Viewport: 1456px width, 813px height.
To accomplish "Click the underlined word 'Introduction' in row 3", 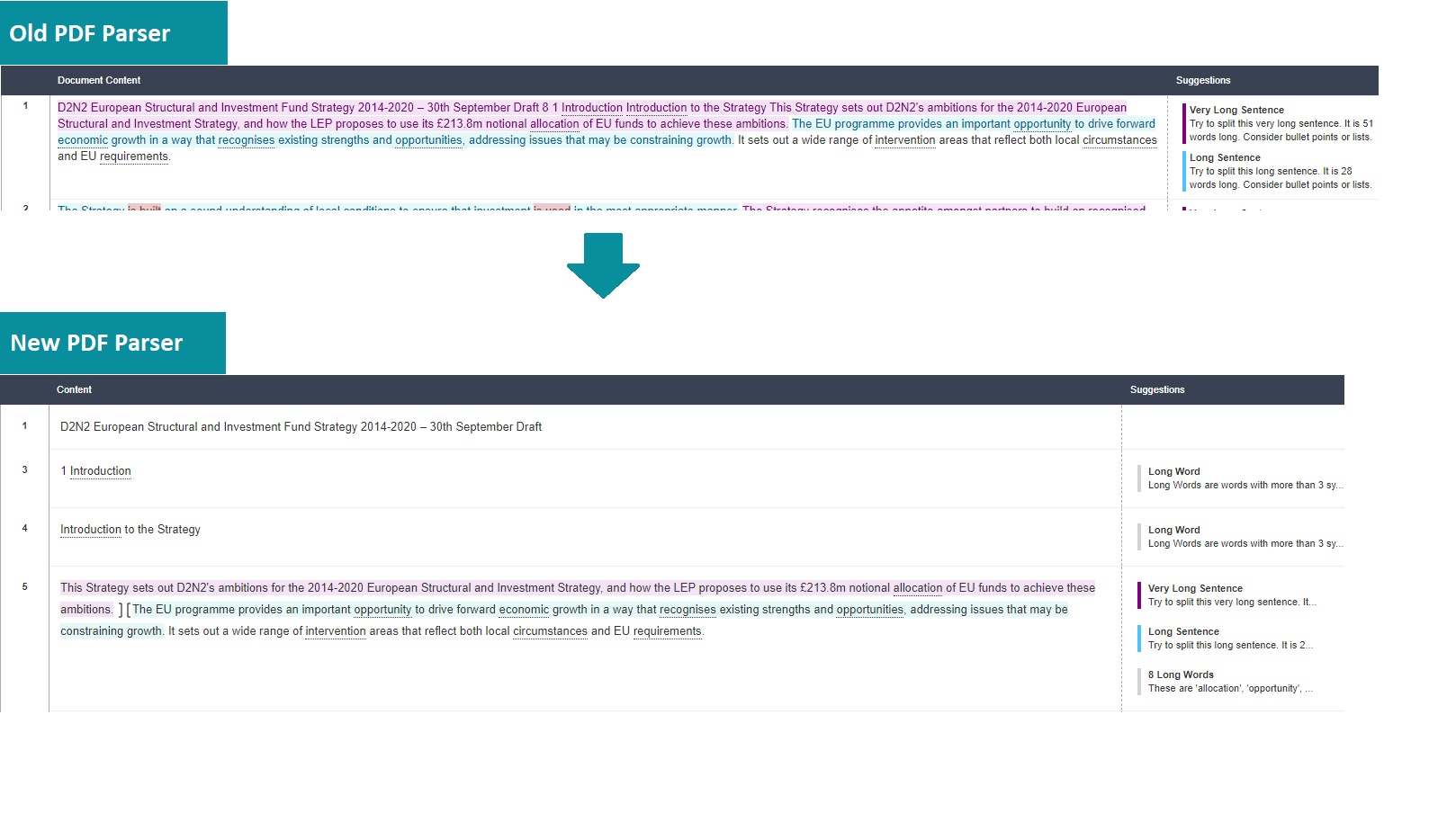I will [100, 470].
